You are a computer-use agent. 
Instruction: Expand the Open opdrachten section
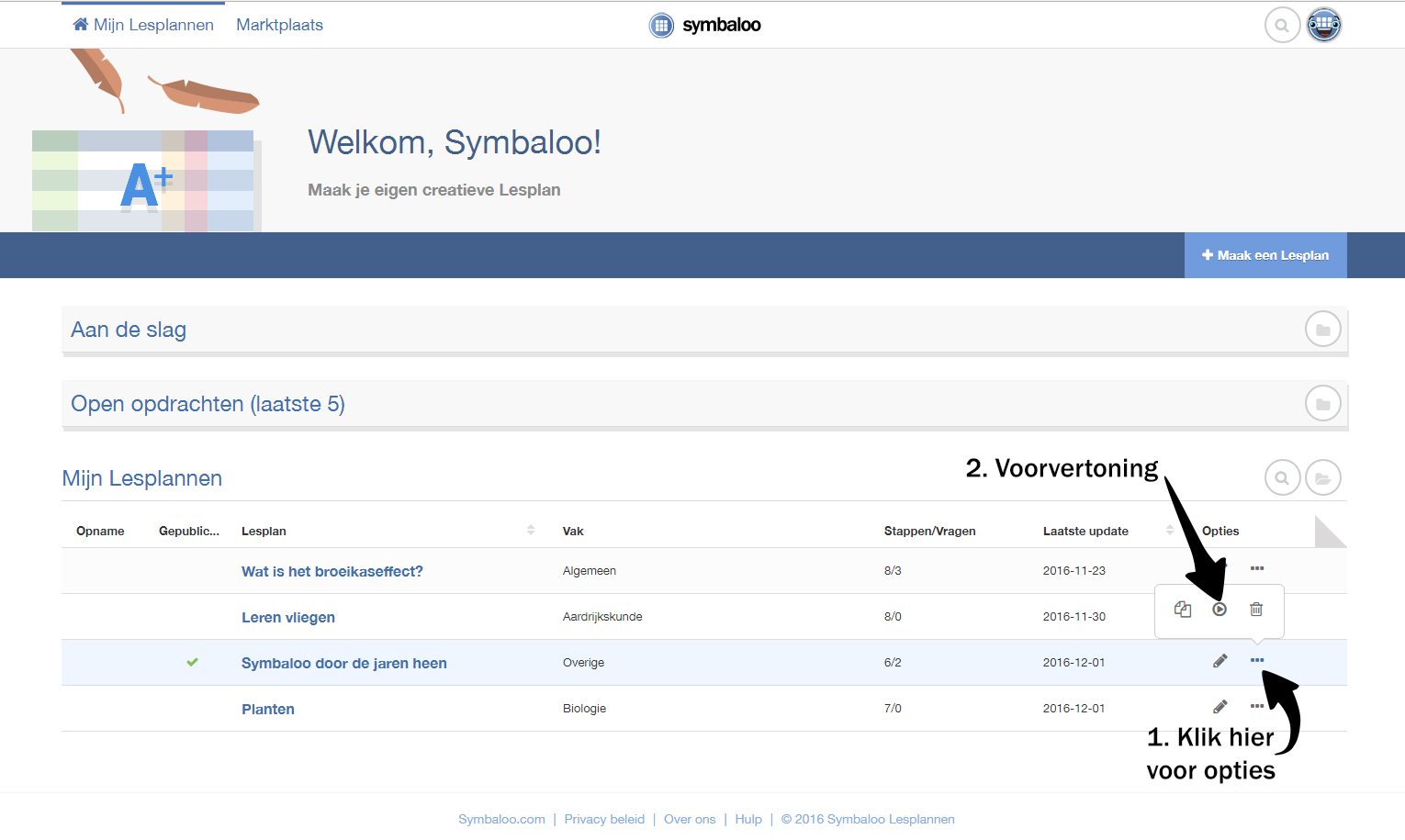click(704, 404)
